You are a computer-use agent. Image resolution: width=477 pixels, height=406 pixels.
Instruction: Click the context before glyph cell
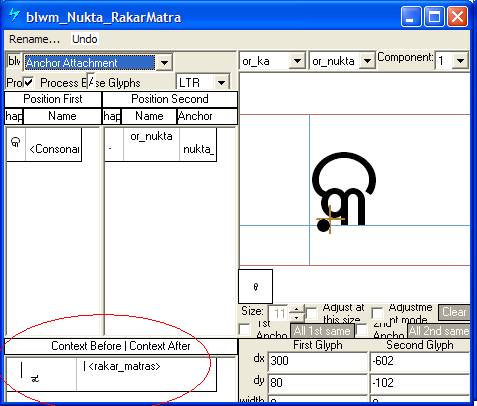41,374
